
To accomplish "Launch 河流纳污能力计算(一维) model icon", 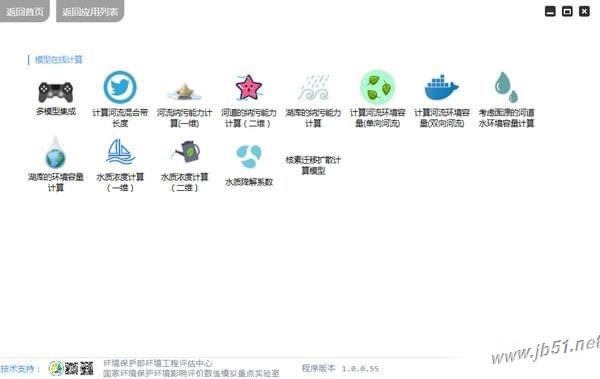I will 184,91.
